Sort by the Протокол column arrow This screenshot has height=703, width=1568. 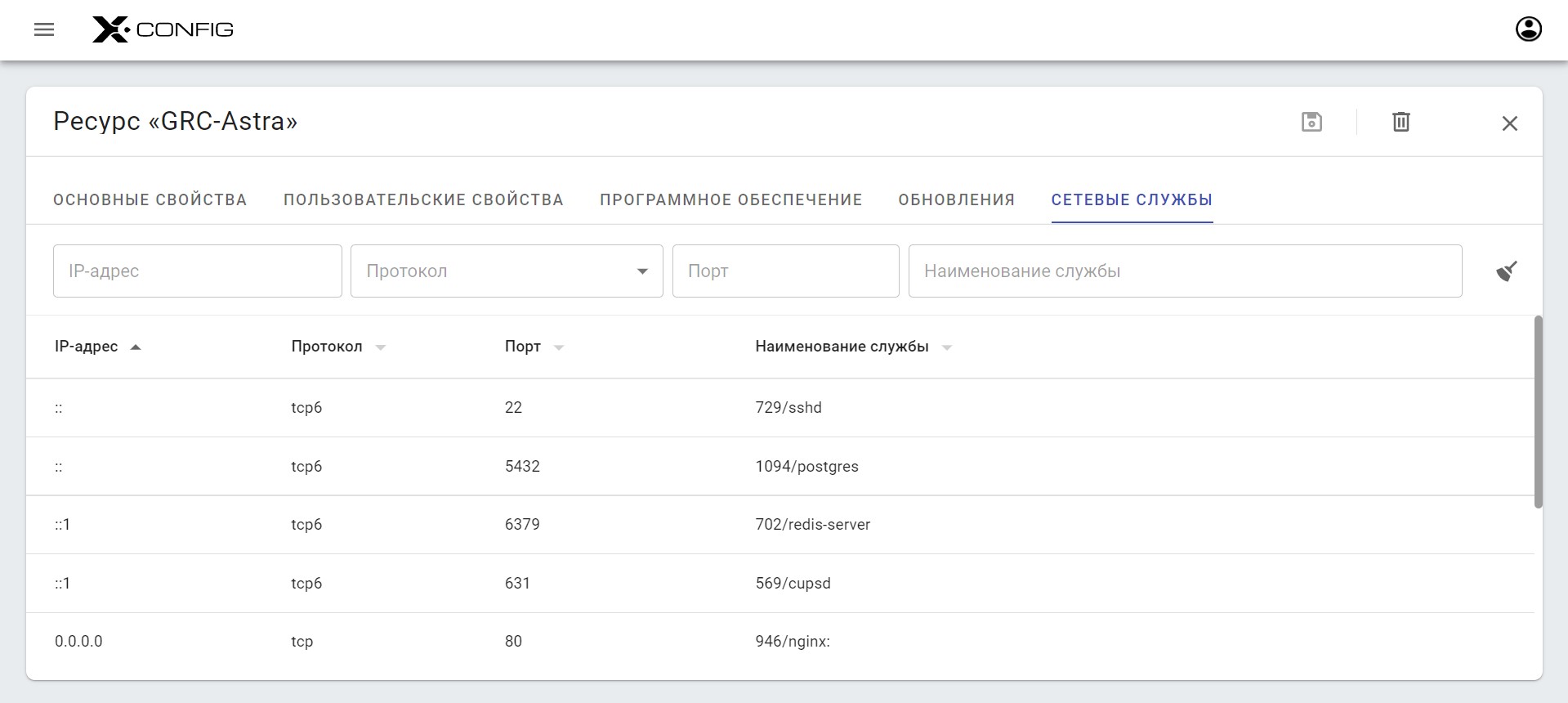(380, 347)
